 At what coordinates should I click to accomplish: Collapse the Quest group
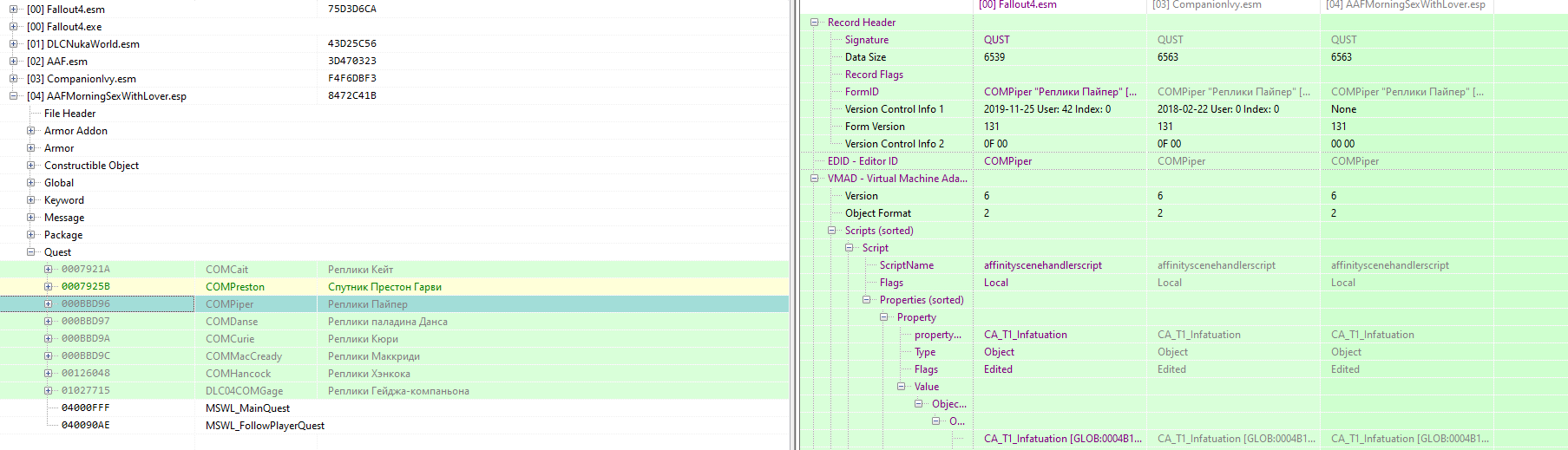31,252
